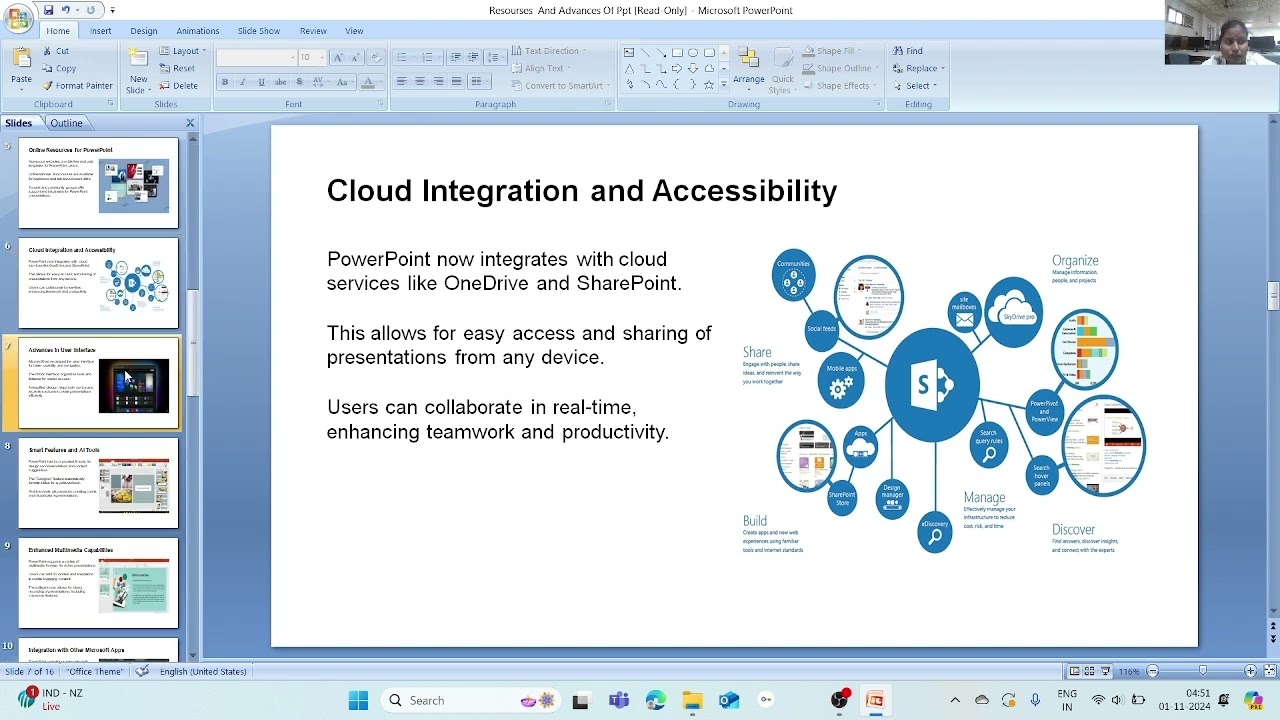
Task: Open the Slide Show ribbon tab
Action: [258, 31]
